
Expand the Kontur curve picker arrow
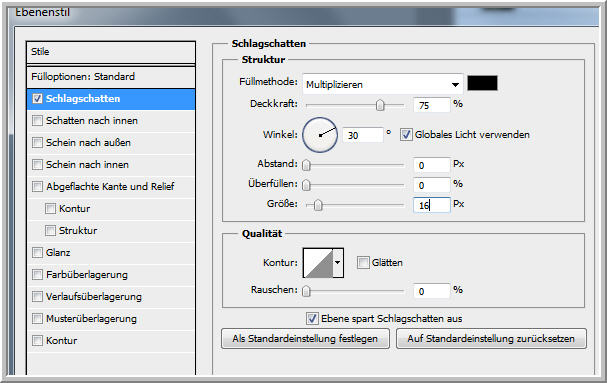pos(338,263)
